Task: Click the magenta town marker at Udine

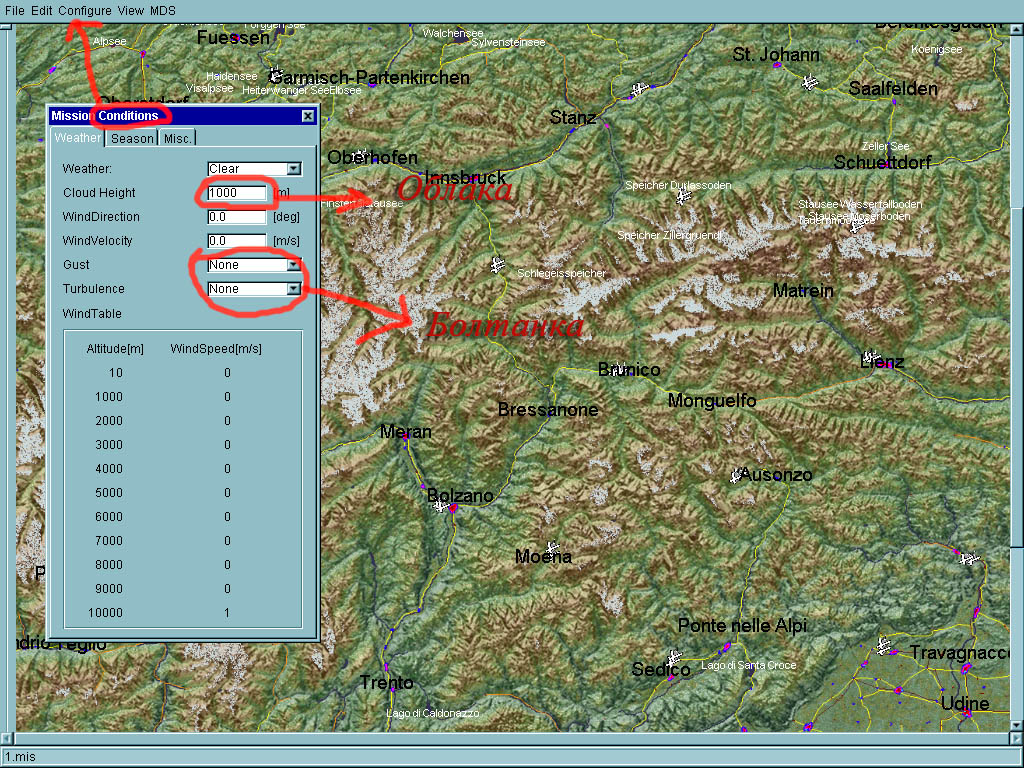Action: coord(966,712)
